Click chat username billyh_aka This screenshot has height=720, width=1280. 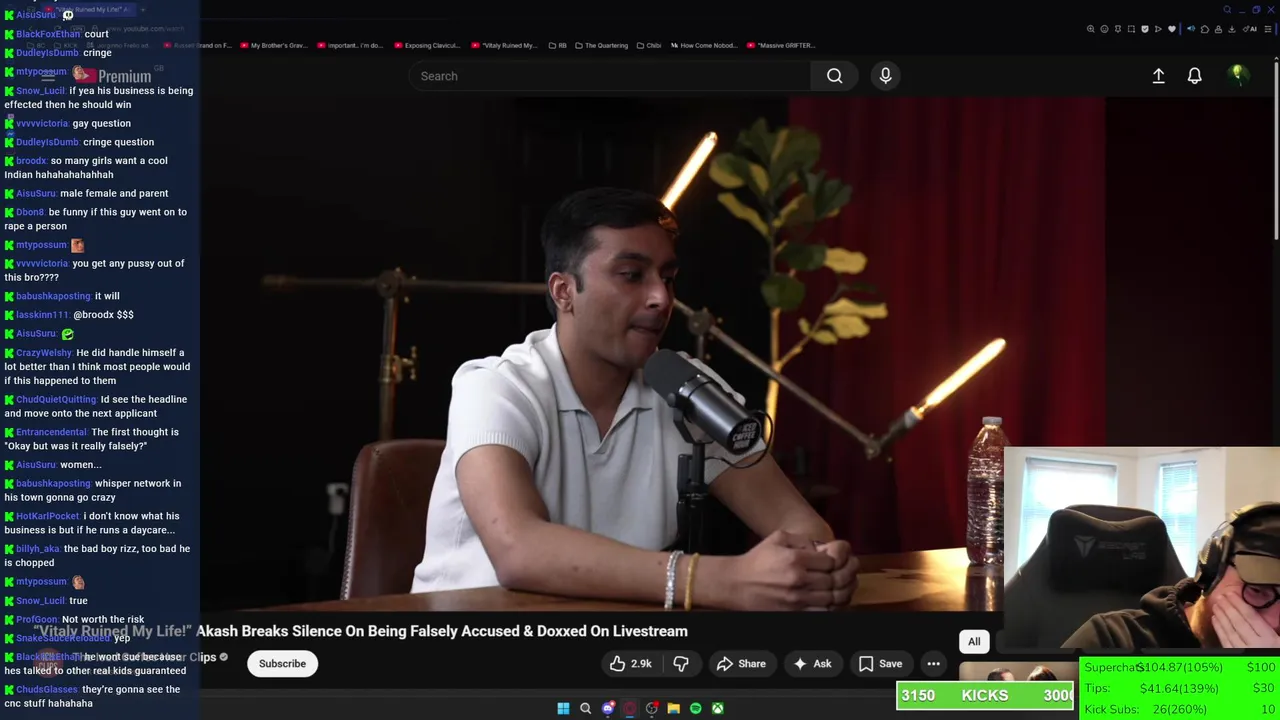[x=38, y=549]
